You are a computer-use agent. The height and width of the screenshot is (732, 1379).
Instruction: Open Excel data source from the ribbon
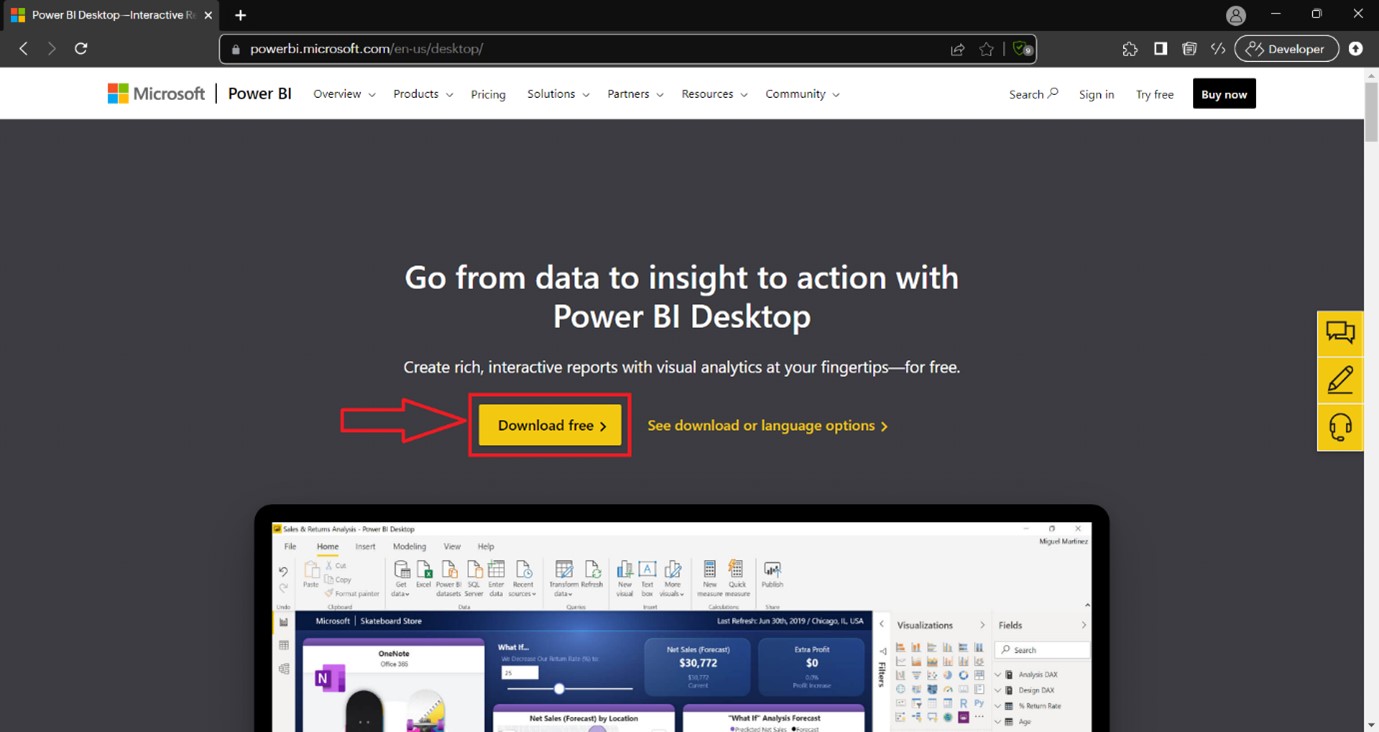click(424, 570)
